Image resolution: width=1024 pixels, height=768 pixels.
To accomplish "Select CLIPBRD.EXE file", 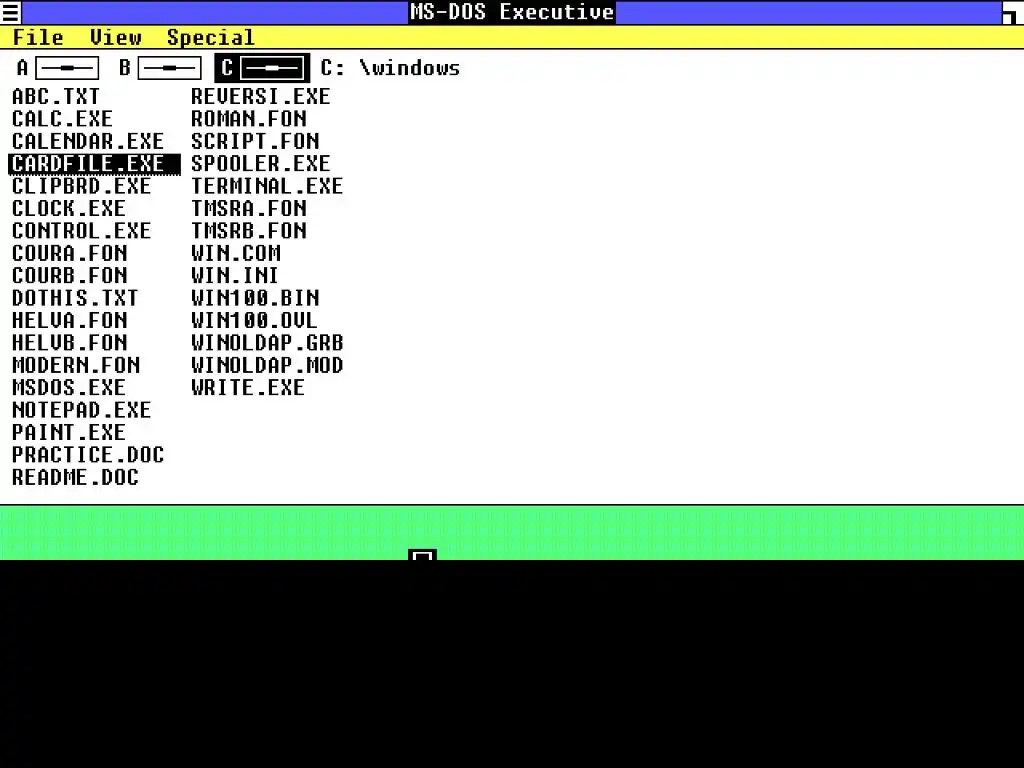I will 81,186.
